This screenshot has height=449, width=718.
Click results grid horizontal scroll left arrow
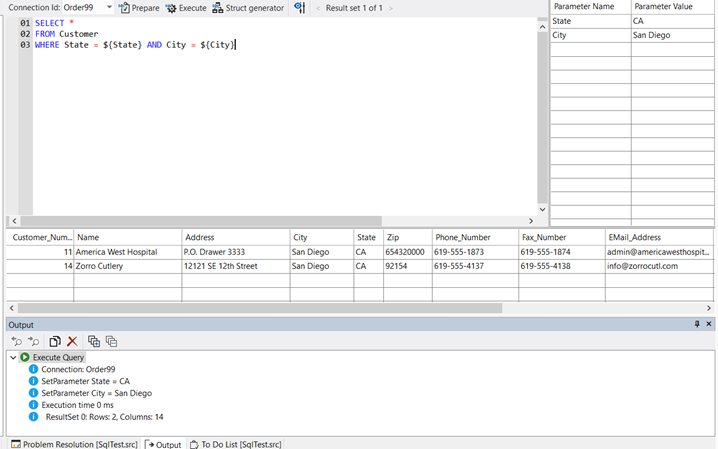[x=12, y=308]
